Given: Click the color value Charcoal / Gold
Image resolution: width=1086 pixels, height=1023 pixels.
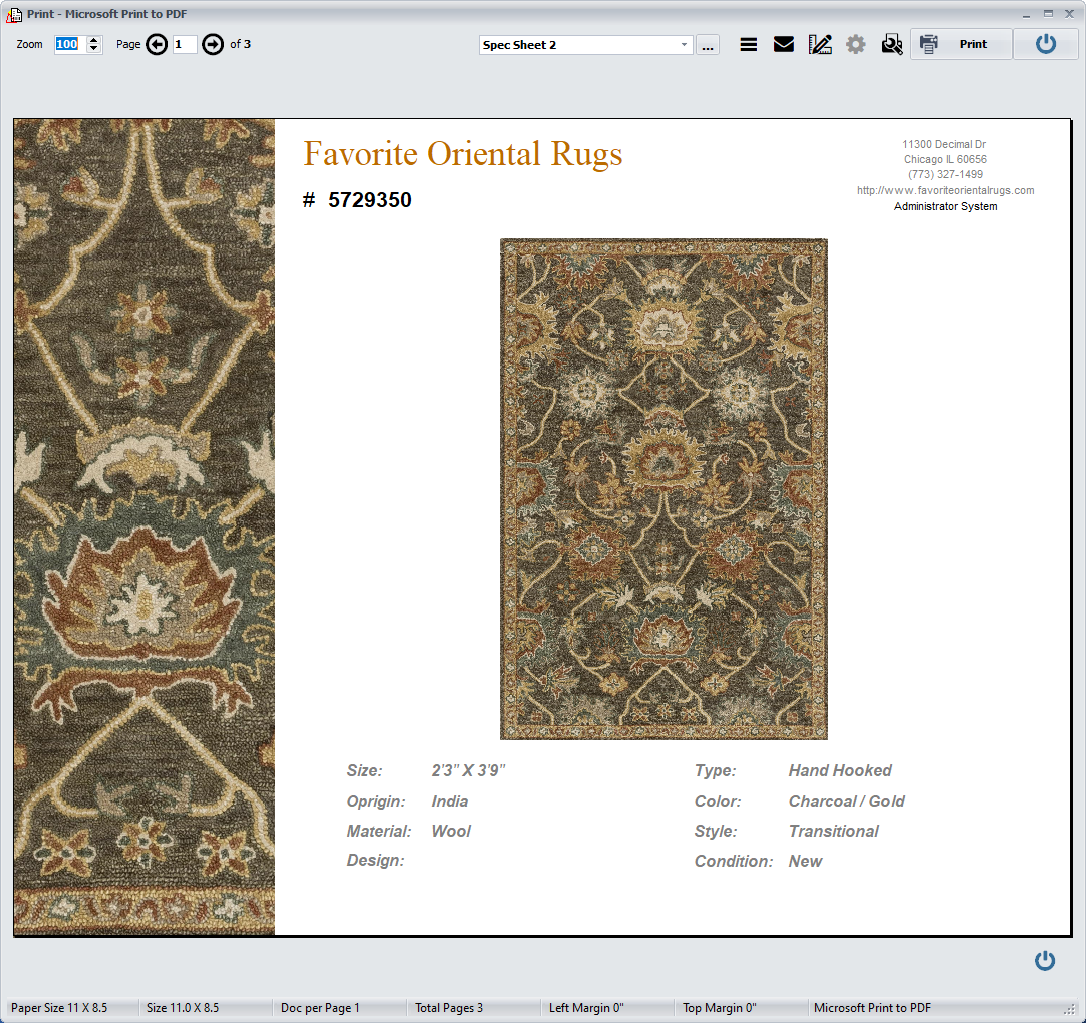Looking at the screenshot, I should click(846, 801).
